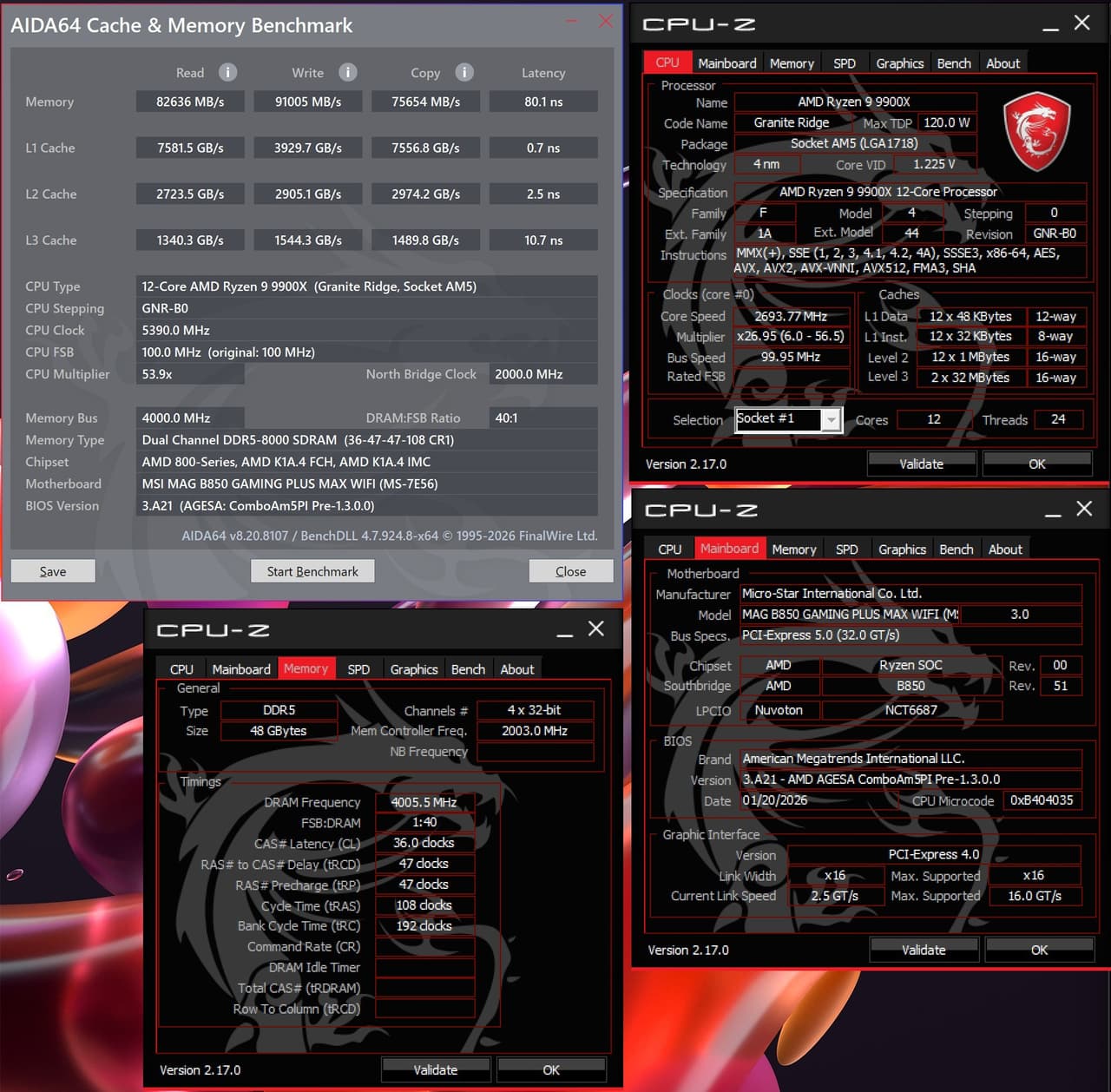Screen dimensions: 1111x1092
Task: Click OK in the CPU-Z processor window
Action: pos(1037,464)
